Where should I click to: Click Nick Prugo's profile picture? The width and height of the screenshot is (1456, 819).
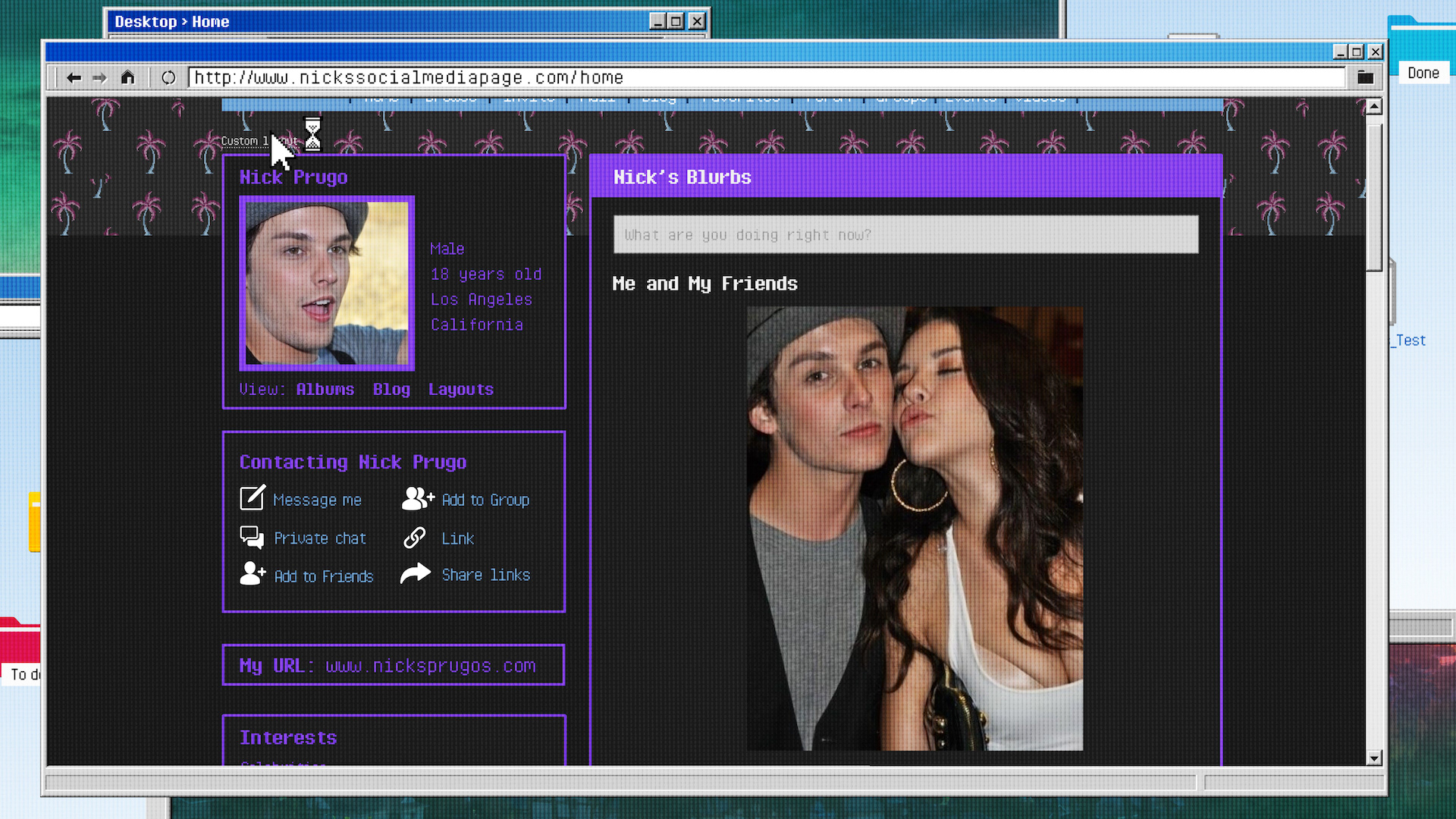pos(327,284)
